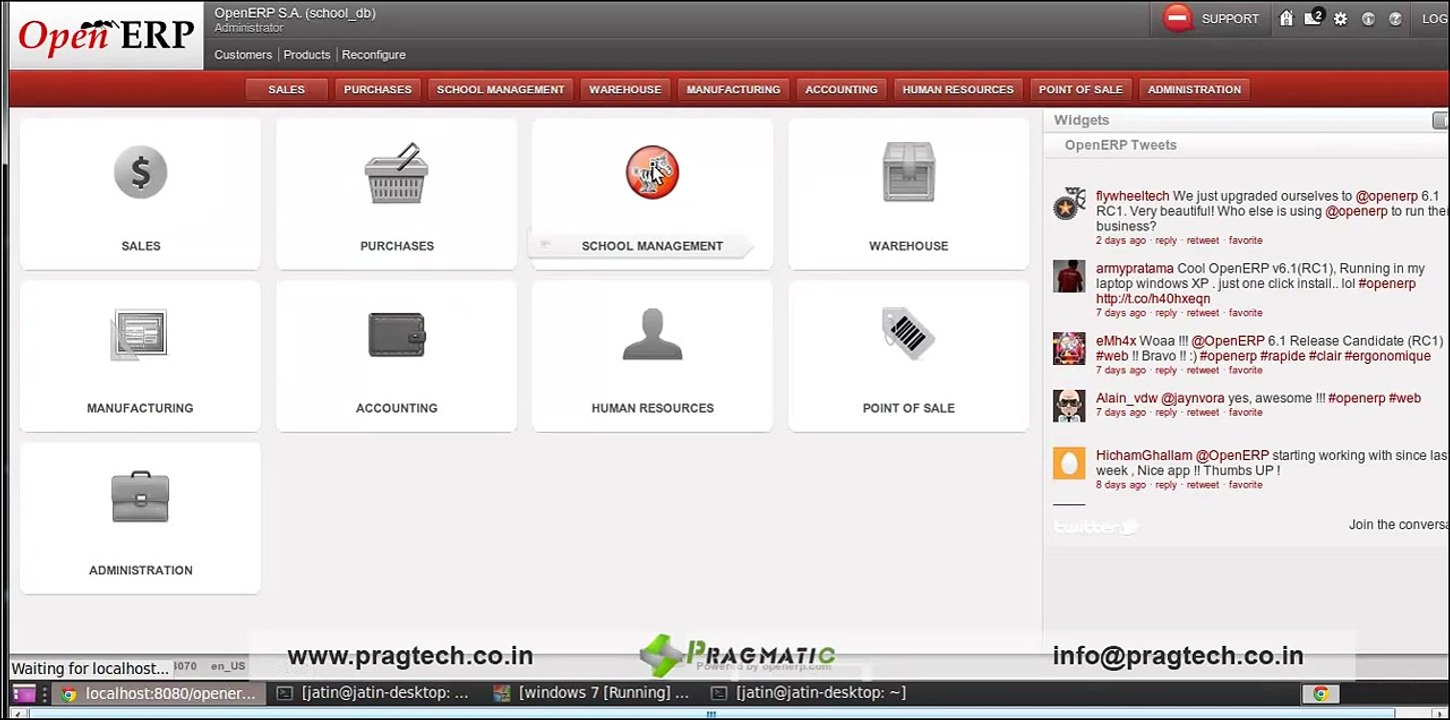Open the requests mail icon
Image resolution: width=1450 pixels, height=720 pixels.
(1314, 18)
